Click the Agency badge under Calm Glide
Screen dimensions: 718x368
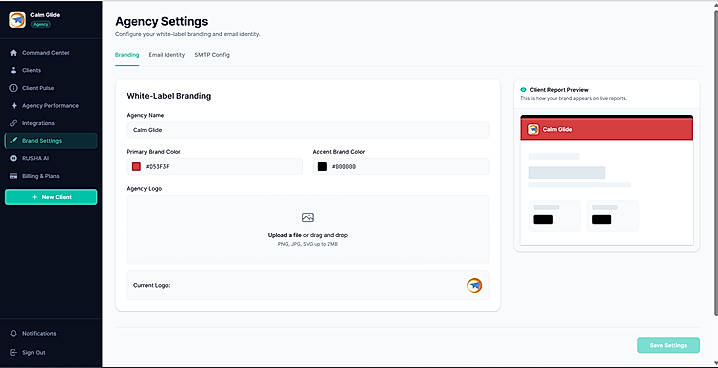[x=41, y=25]
